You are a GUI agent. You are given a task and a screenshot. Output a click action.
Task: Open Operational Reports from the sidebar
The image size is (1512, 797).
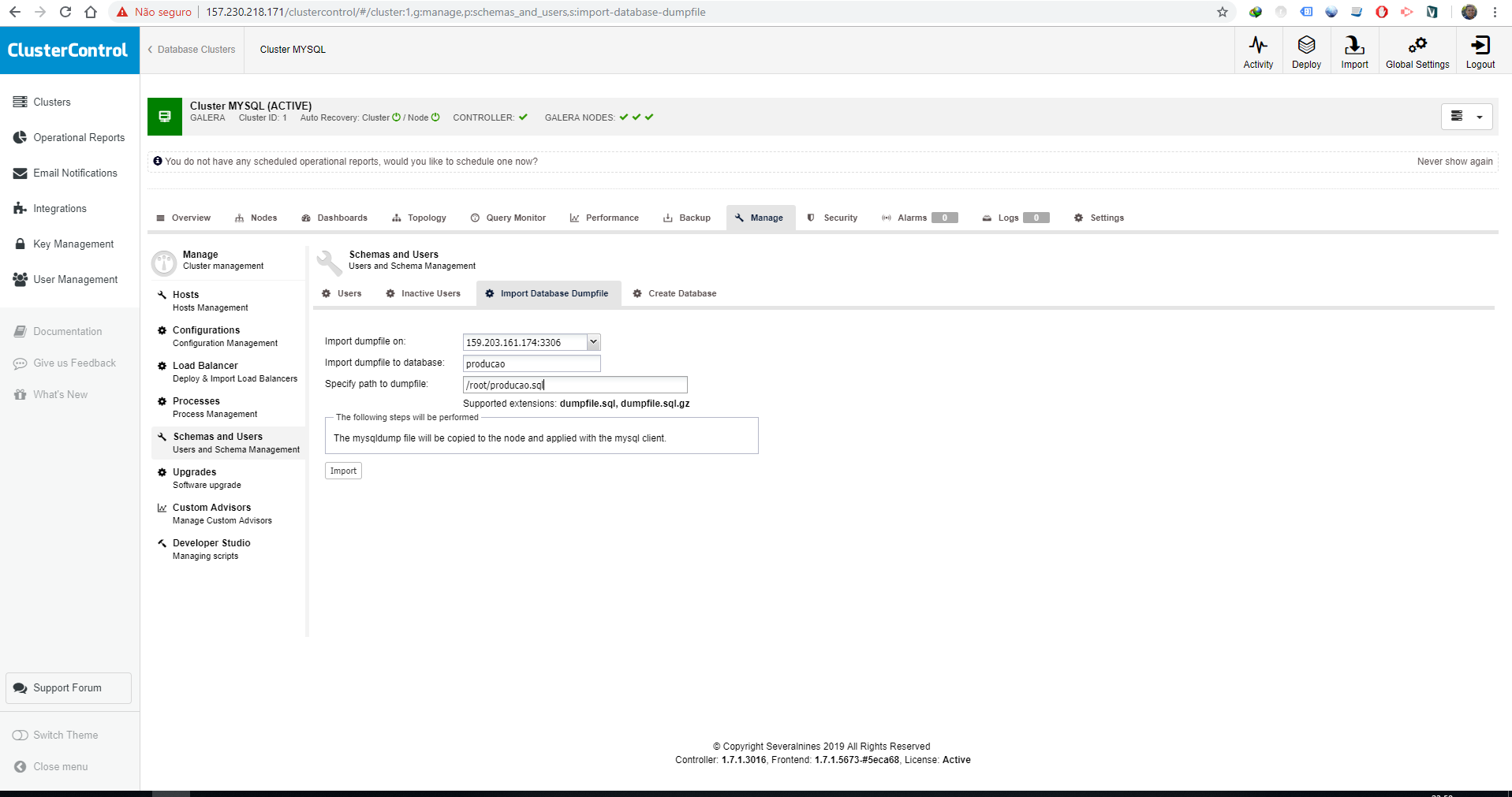pyautogui.click(x=78, y=137)
